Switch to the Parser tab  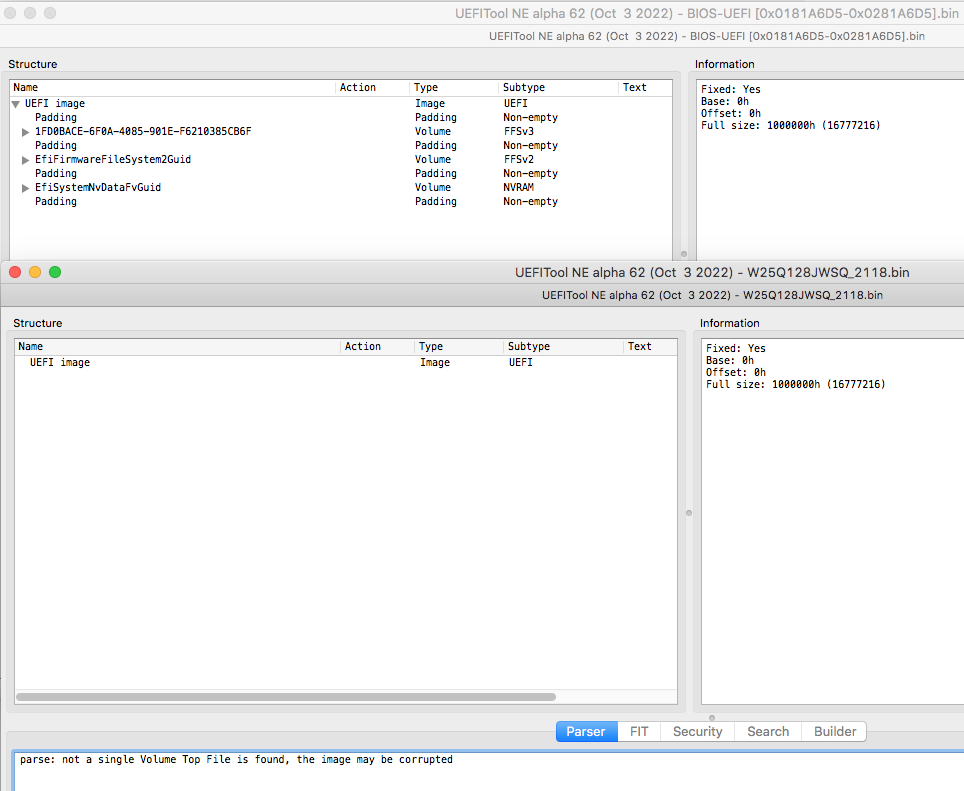[x=587, y=731]
